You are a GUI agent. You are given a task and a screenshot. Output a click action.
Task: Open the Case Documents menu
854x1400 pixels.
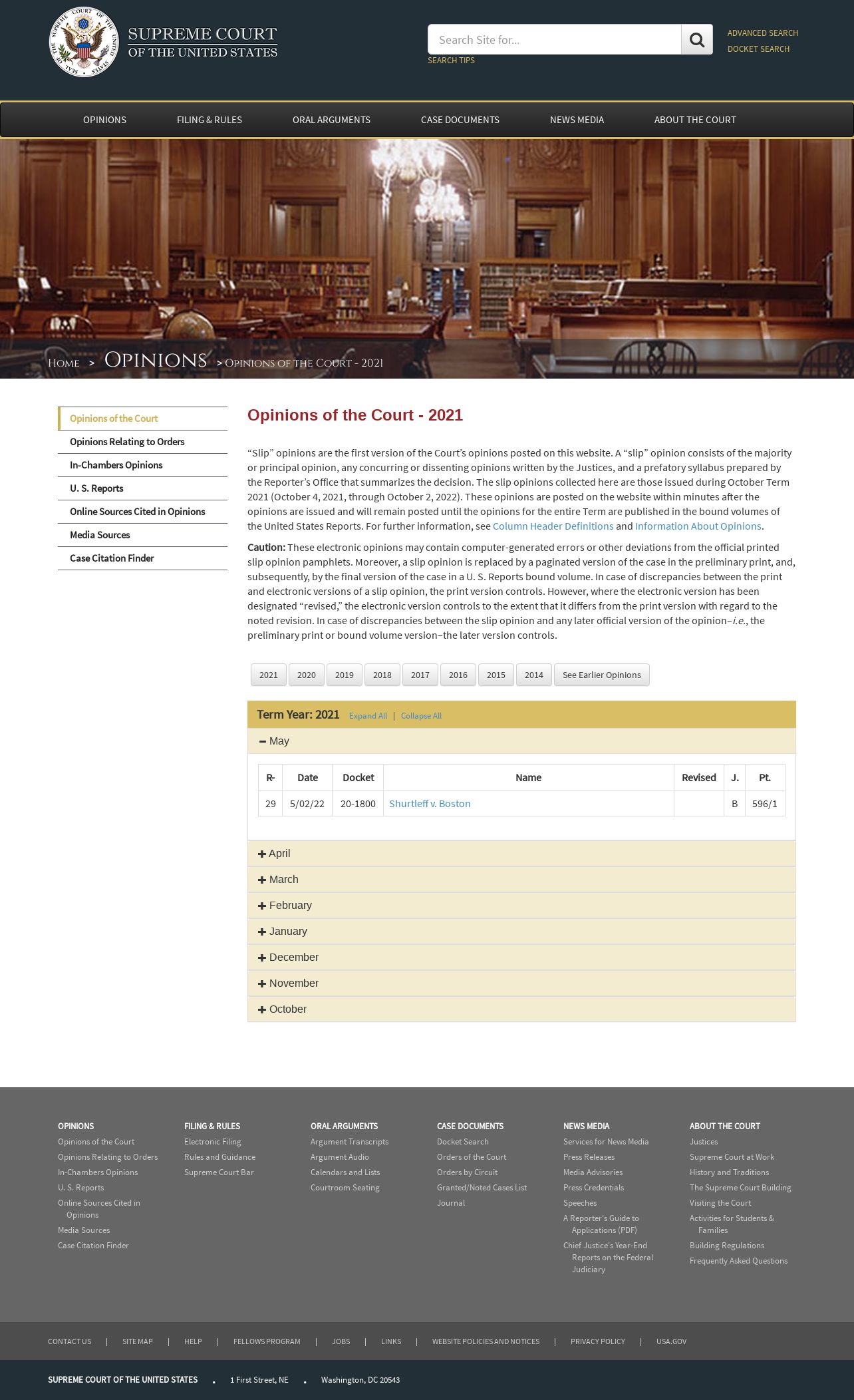click(460, 120)
